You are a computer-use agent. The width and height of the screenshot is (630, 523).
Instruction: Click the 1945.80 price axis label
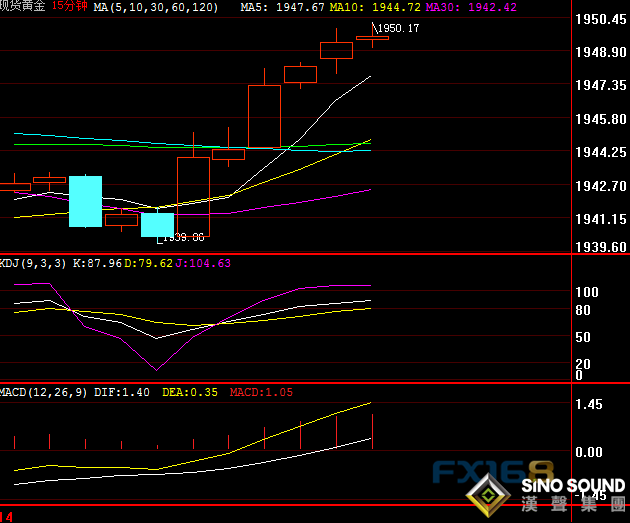tap(602, 119)
